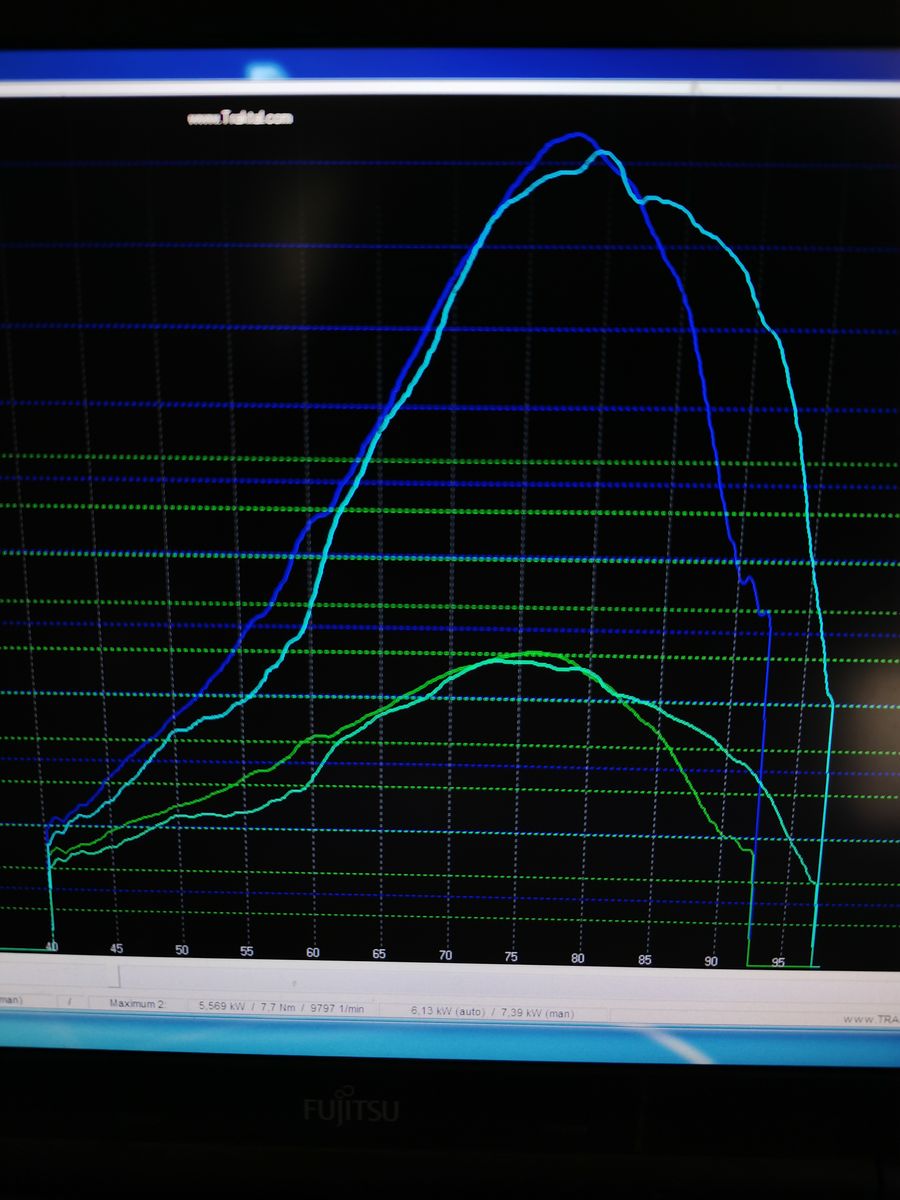The width and height of the screenshot is (900, 1200).
Task: Click the 90 x-axis tick label
Action: (x=711, y=961)
